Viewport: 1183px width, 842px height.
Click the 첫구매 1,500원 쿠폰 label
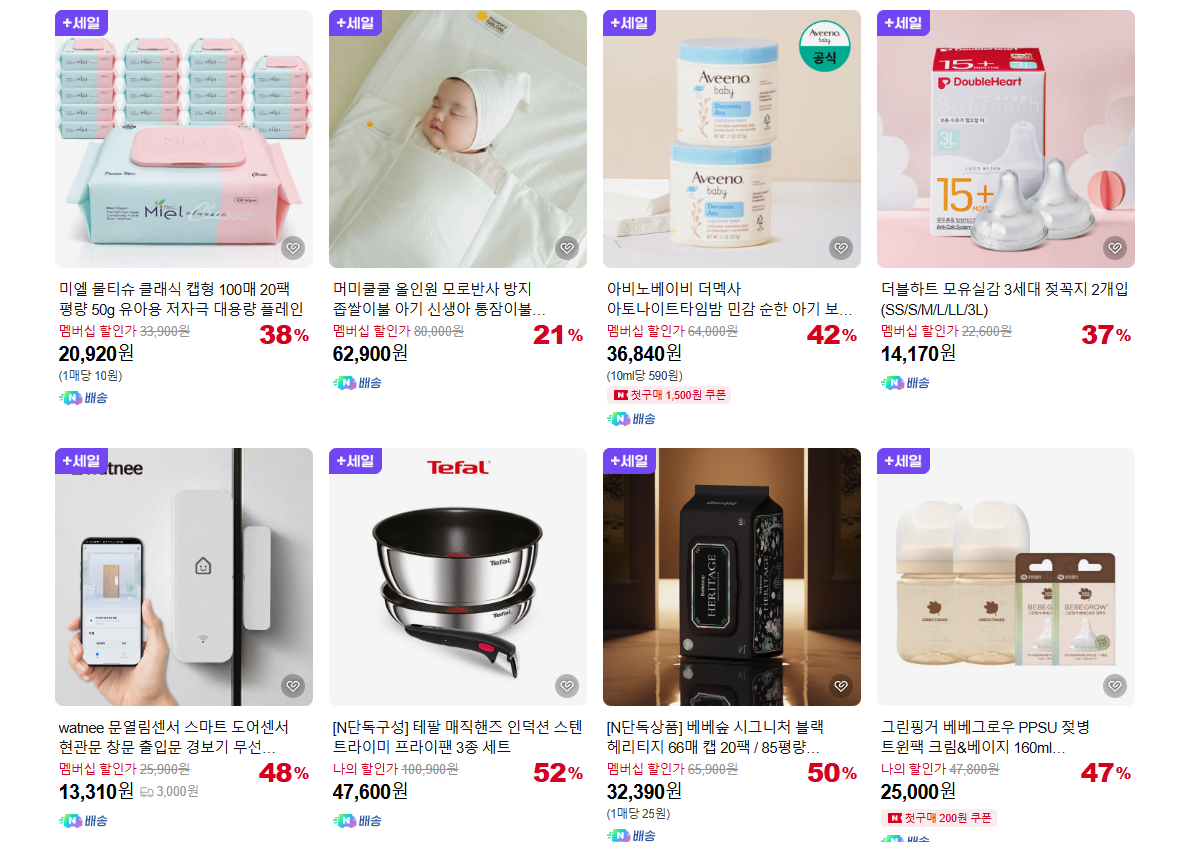[x=668, y=395]
